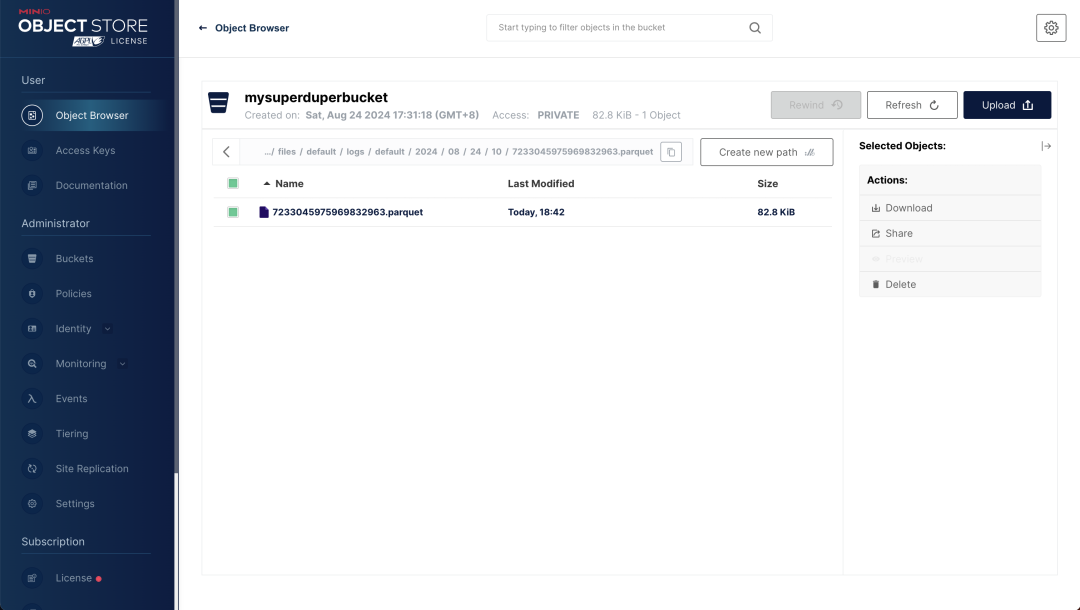Click the License sidebar icon

click(x=32, y=578)
